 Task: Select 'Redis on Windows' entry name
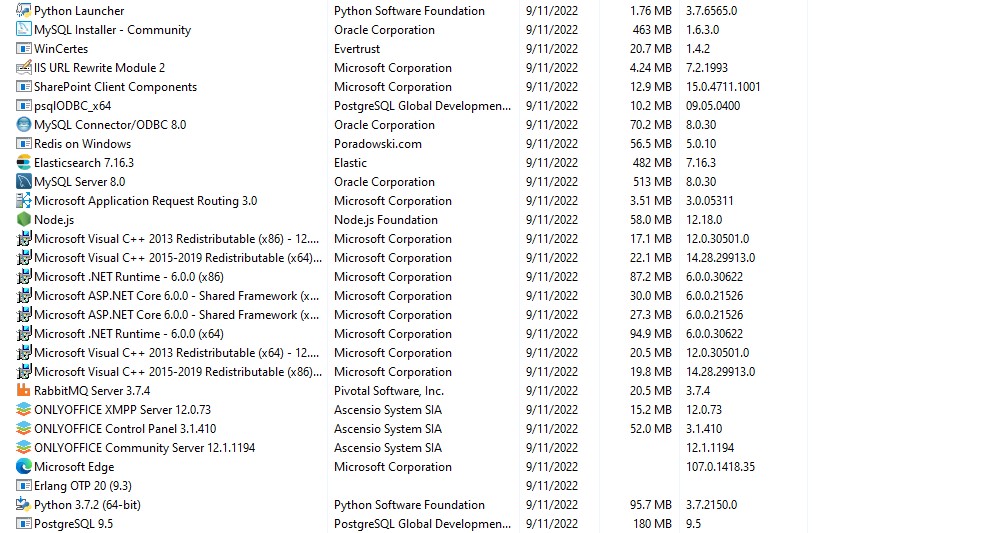point(82,143)
